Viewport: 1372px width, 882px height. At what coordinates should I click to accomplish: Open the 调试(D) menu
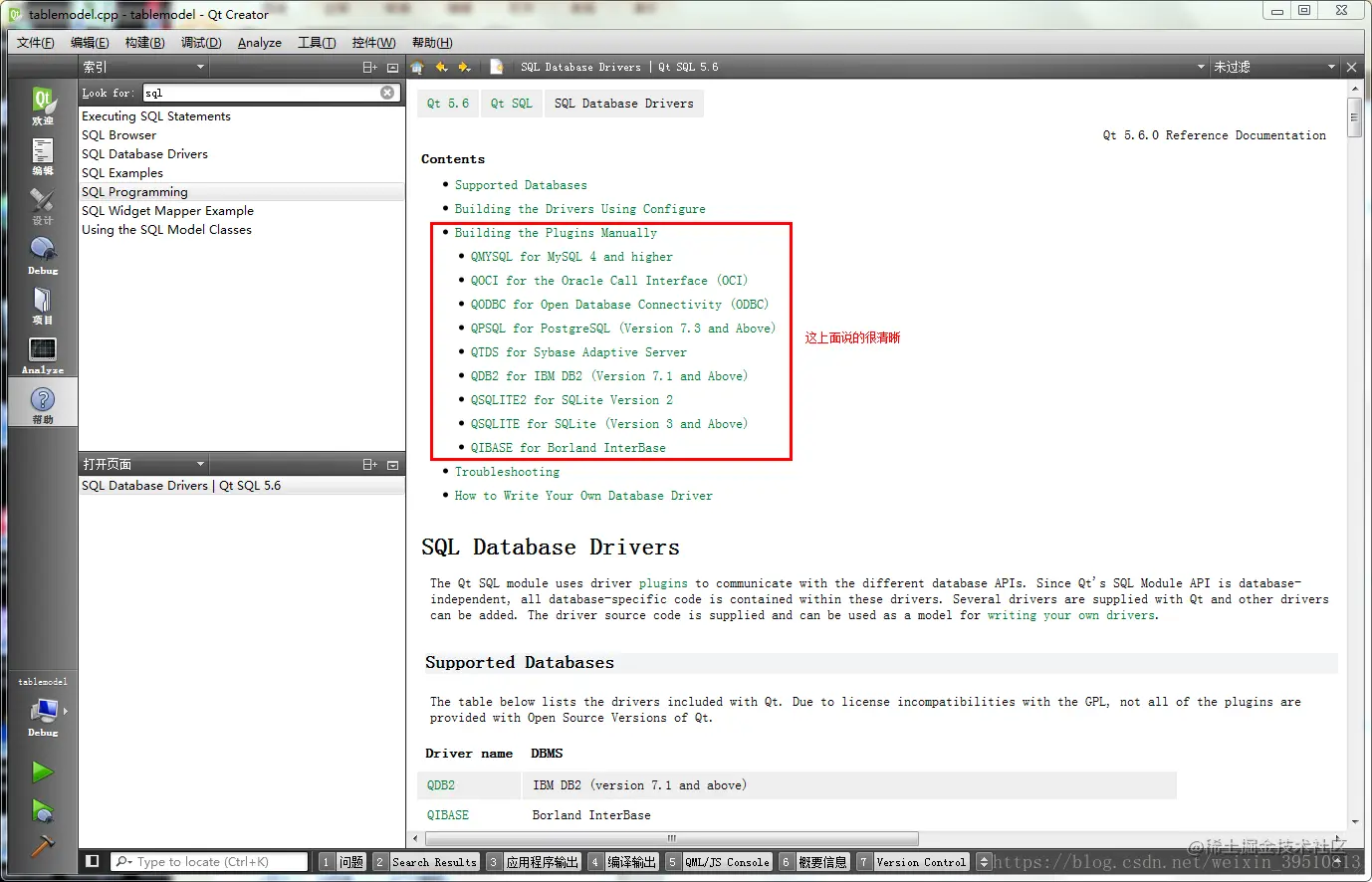pos(201,42)
